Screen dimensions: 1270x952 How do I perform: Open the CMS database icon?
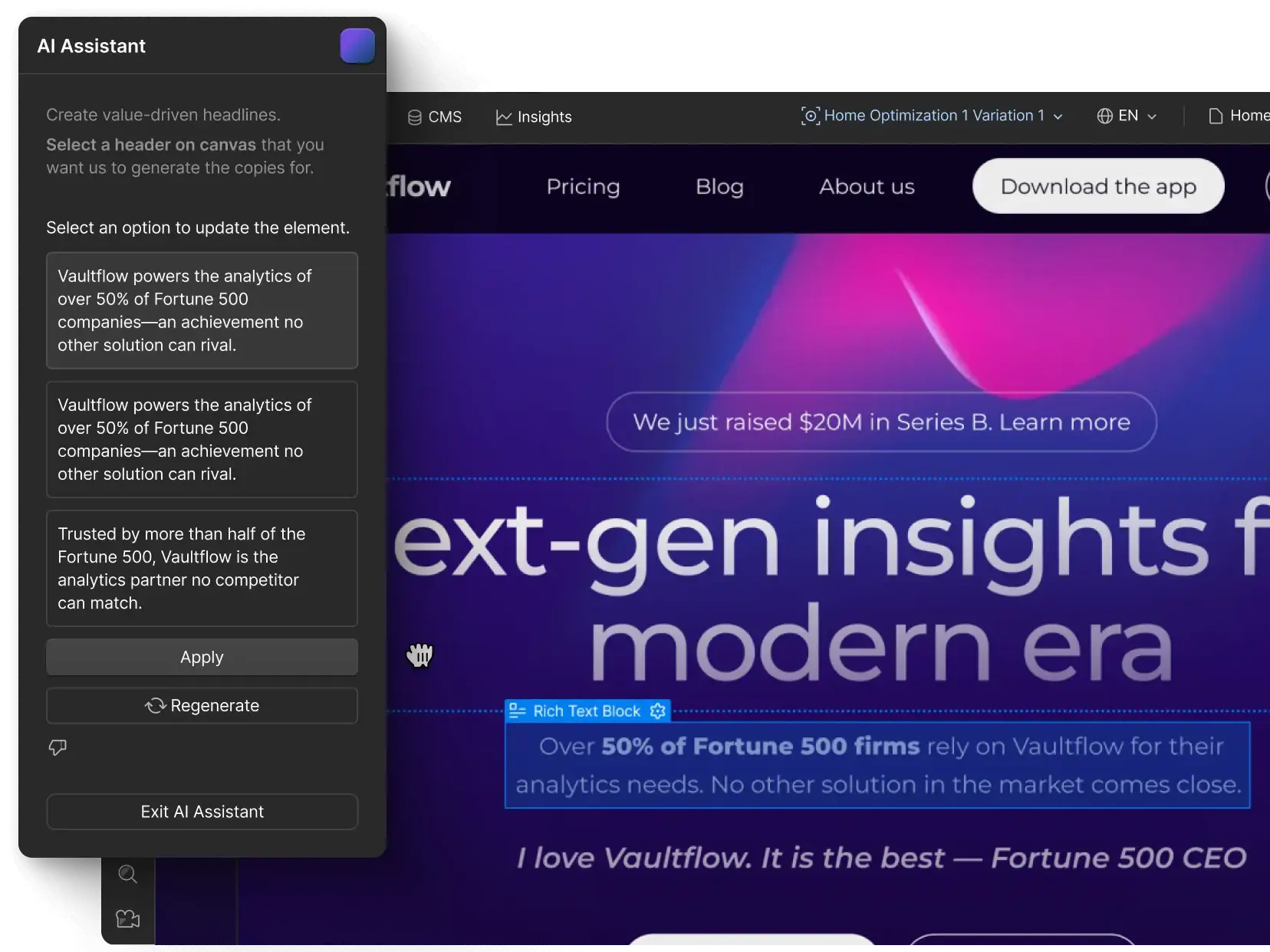(414, 117)
